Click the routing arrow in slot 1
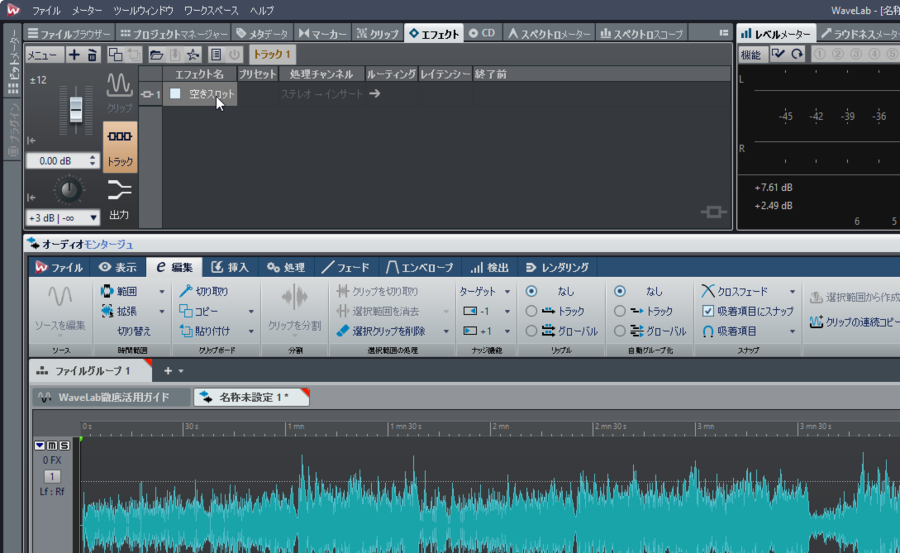 point(375,94)
